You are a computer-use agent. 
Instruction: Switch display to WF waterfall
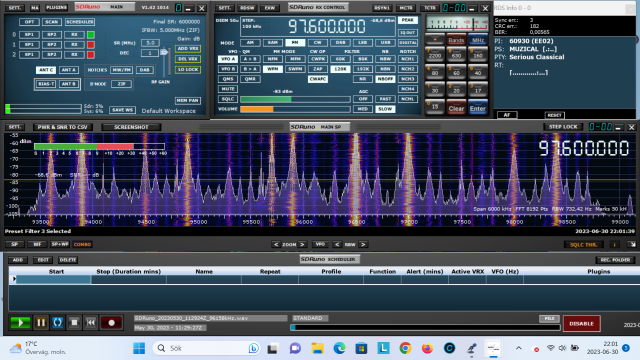[37, 244]
